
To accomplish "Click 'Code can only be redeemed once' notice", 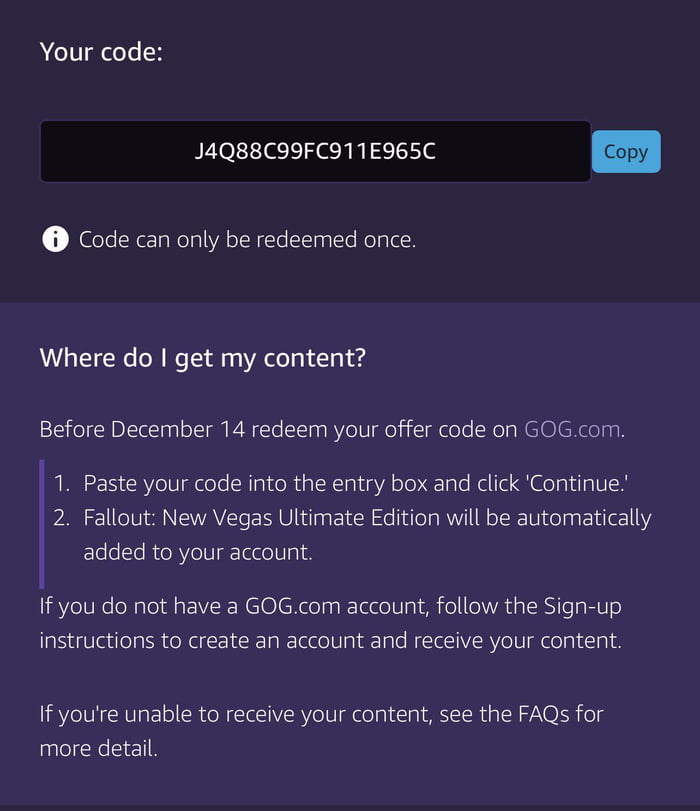I will [x=247, y=240].
